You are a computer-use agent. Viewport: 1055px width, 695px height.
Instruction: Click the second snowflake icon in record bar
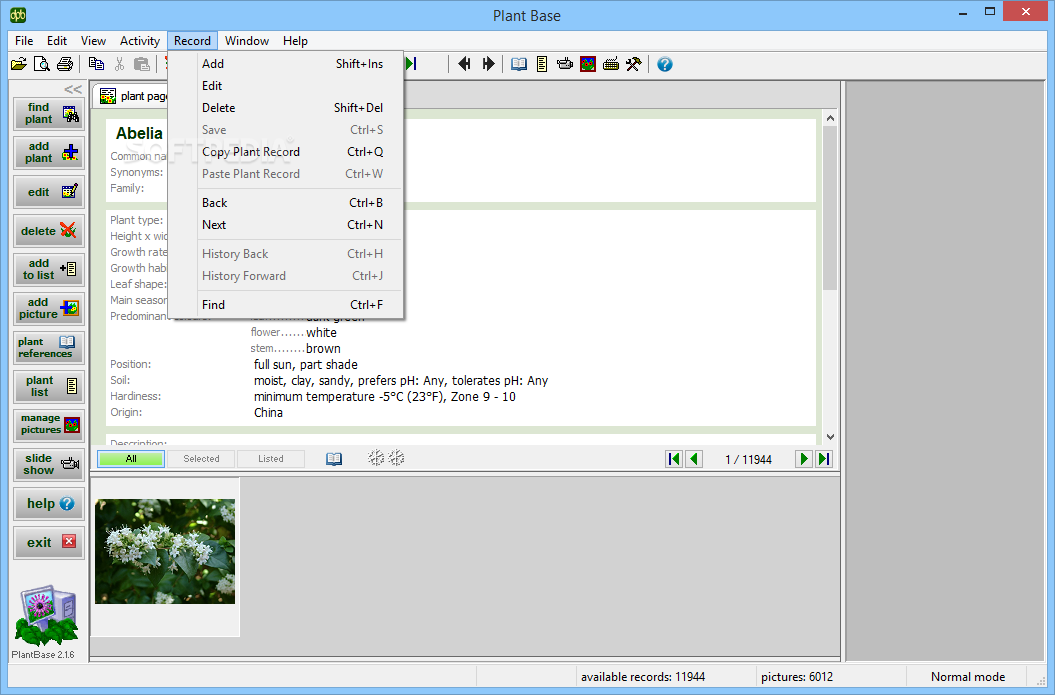pyautogui.click(x=397, y=458)
